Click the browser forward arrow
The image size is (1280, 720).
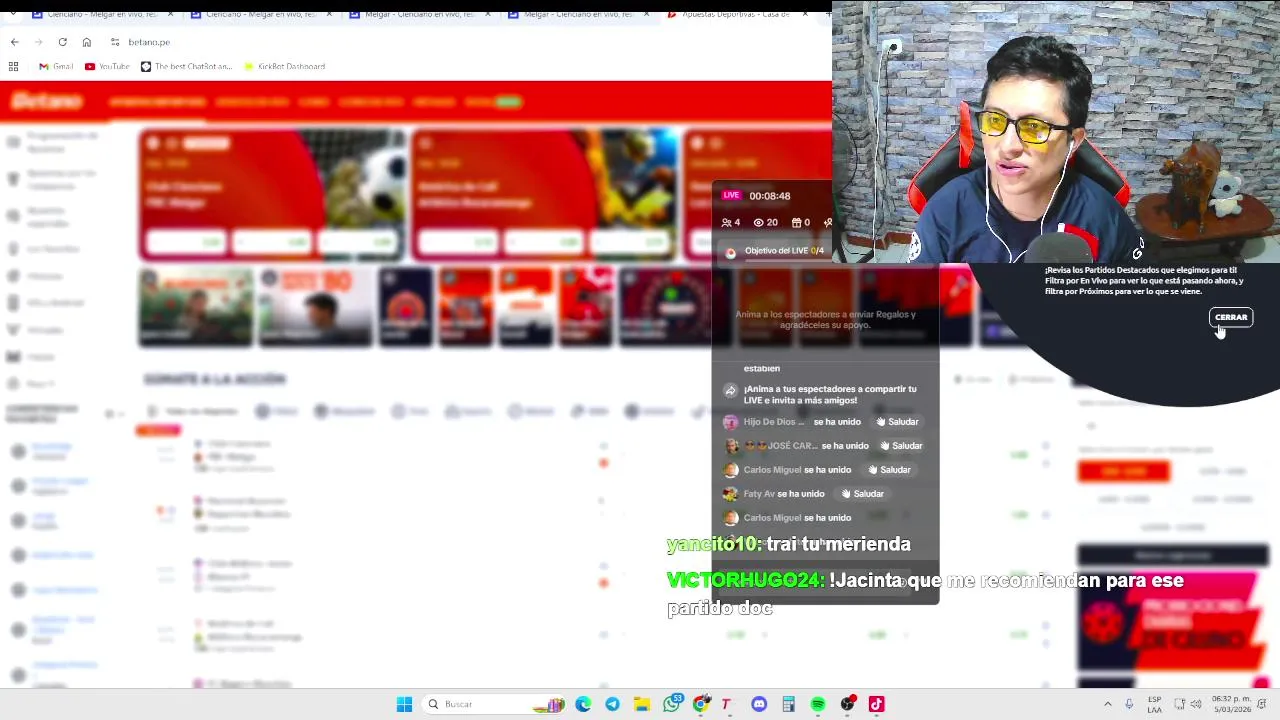[38, 42]
